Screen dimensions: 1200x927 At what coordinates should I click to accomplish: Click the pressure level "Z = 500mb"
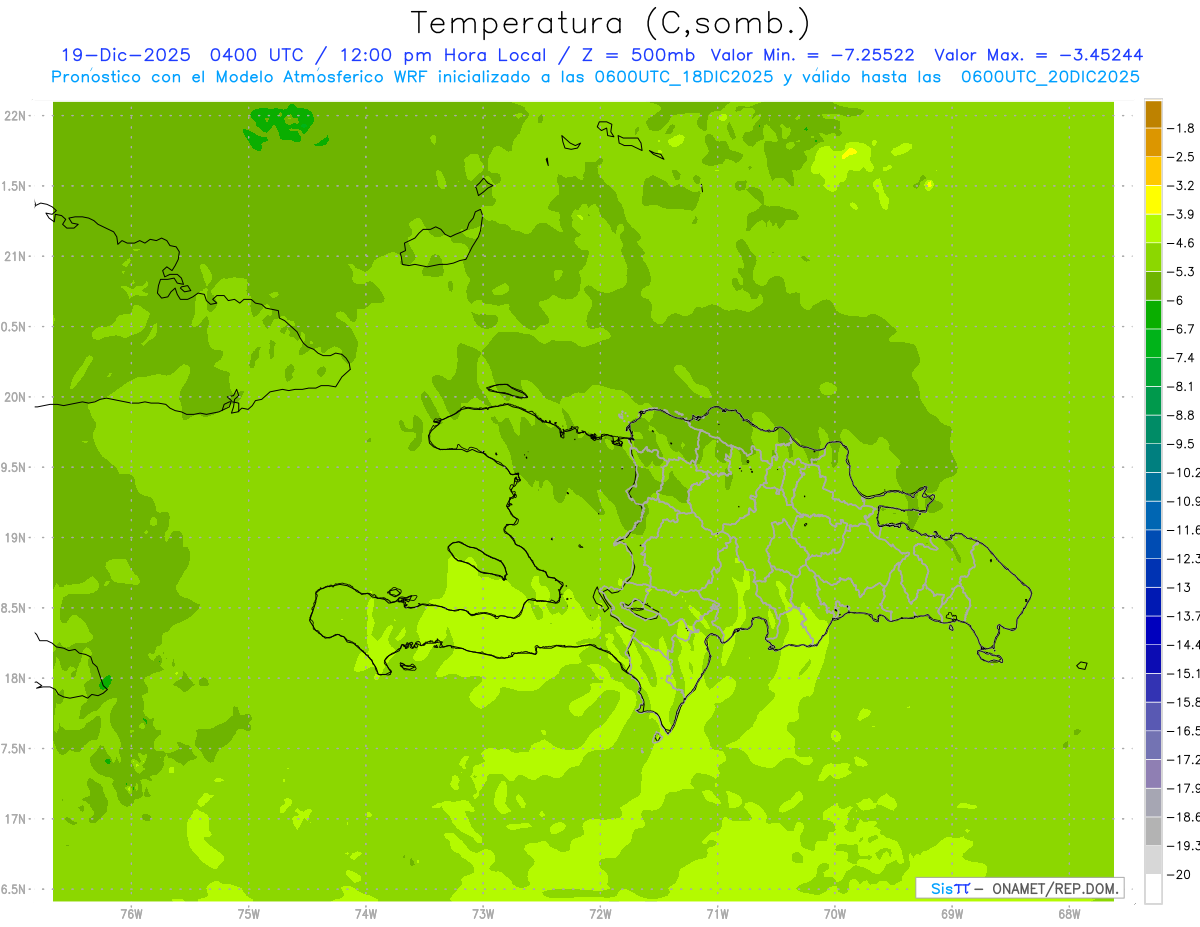point(638,55)
